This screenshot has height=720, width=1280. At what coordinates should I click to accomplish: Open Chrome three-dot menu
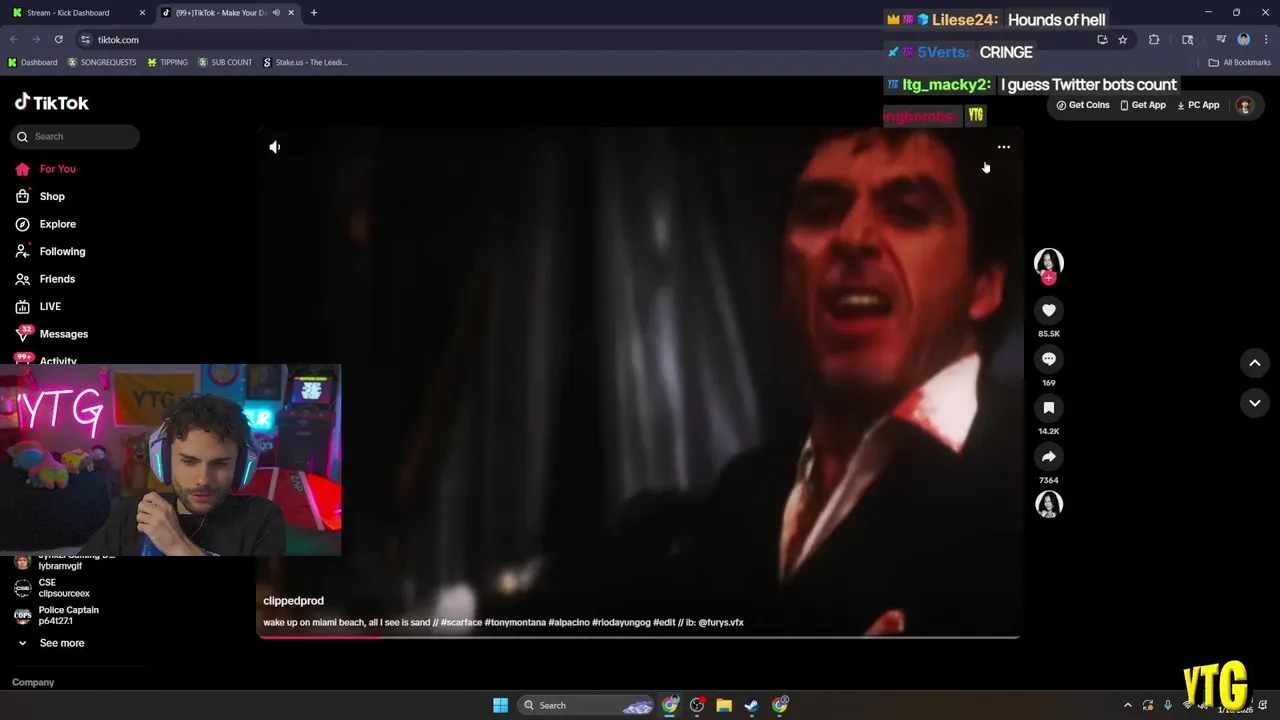[1265, 40]
